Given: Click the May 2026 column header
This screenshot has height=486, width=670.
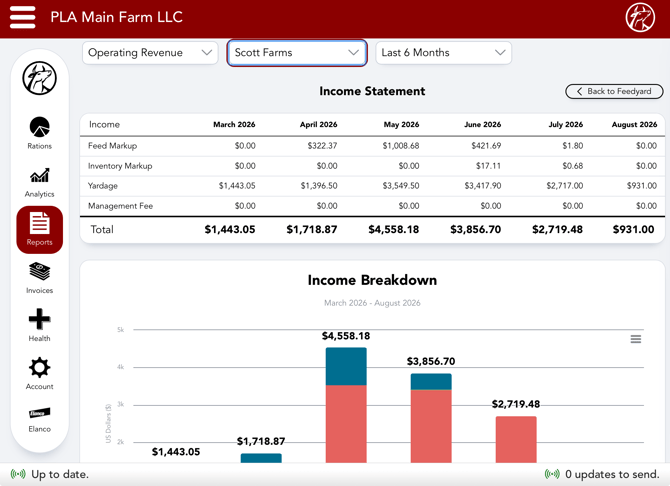Looking at the screenshot, I should click(401, 124).
